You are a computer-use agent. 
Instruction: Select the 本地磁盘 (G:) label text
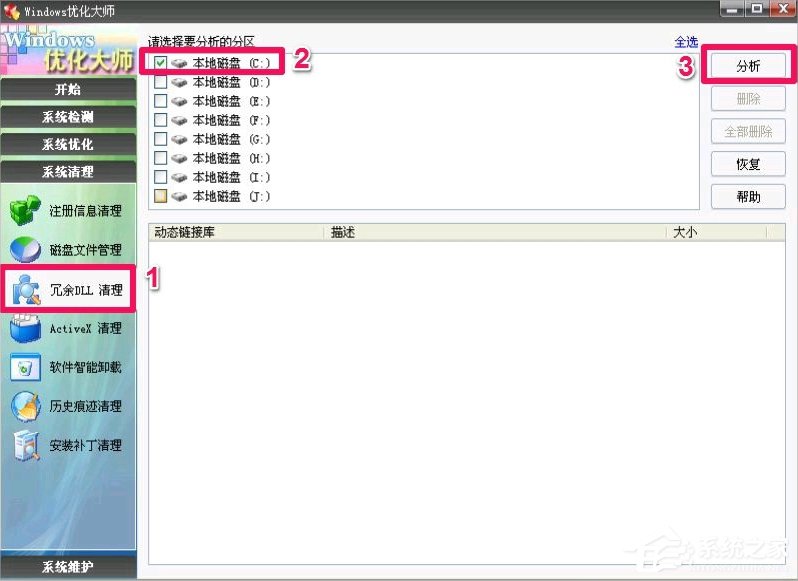point(231,139)
